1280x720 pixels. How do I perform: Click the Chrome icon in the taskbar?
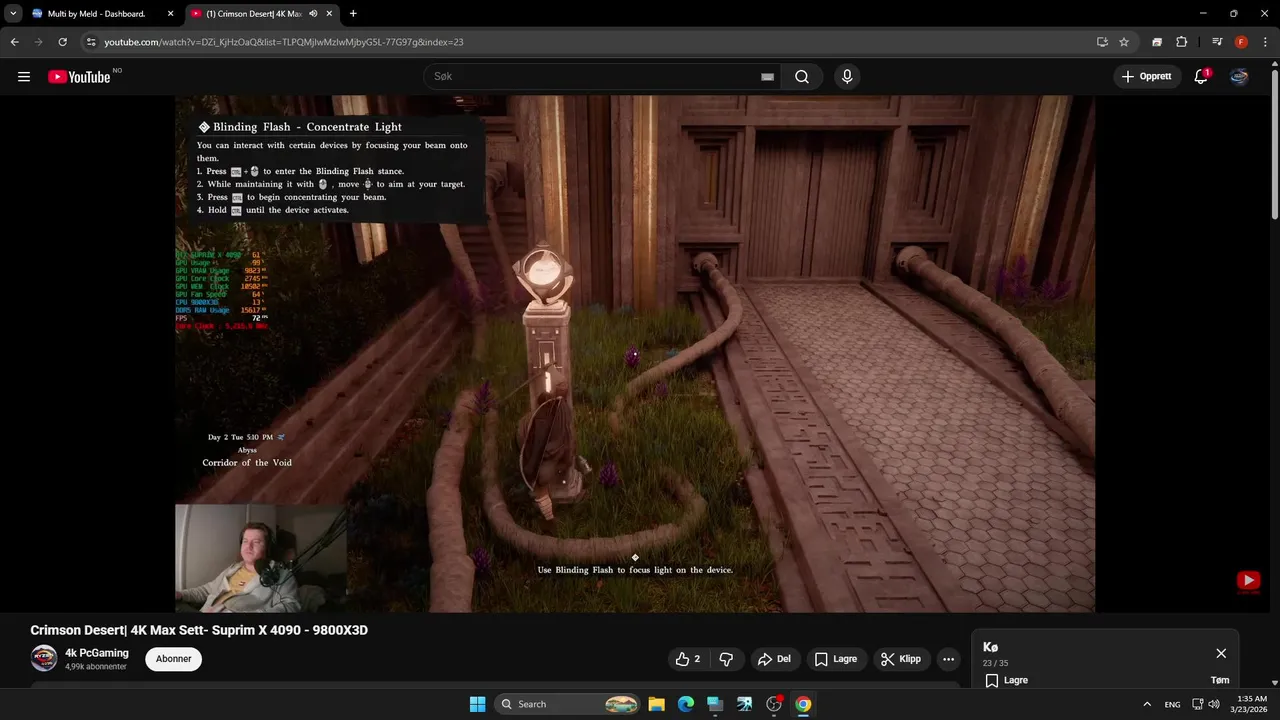click(x=803, y=704)
